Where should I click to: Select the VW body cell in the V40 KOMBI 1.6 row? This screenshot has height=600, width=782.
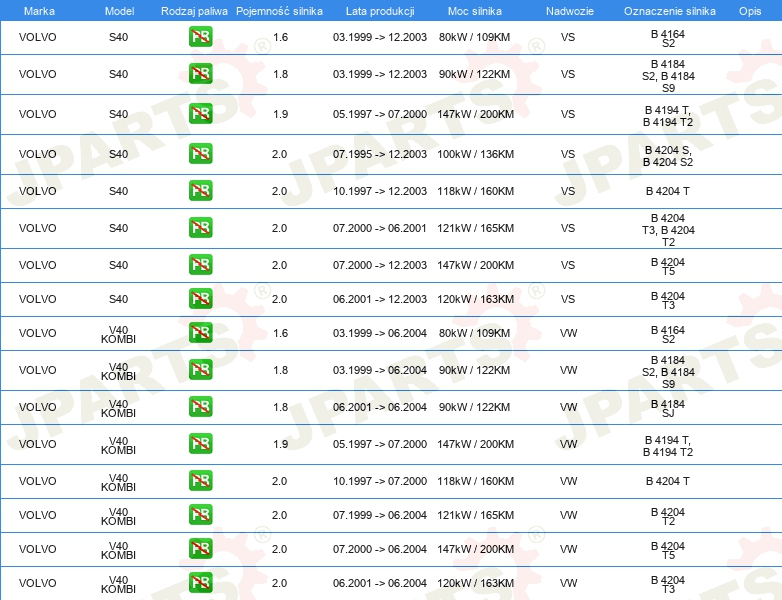568,333
